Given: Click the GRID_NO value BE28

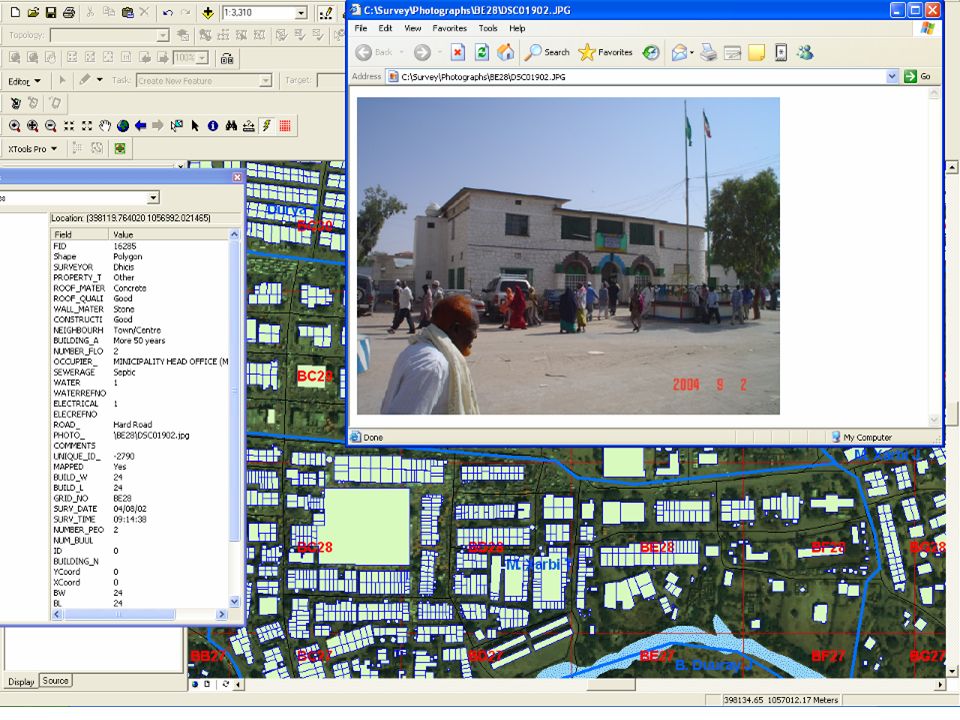Looking at the screenshot, I should [x=122, y=498].
